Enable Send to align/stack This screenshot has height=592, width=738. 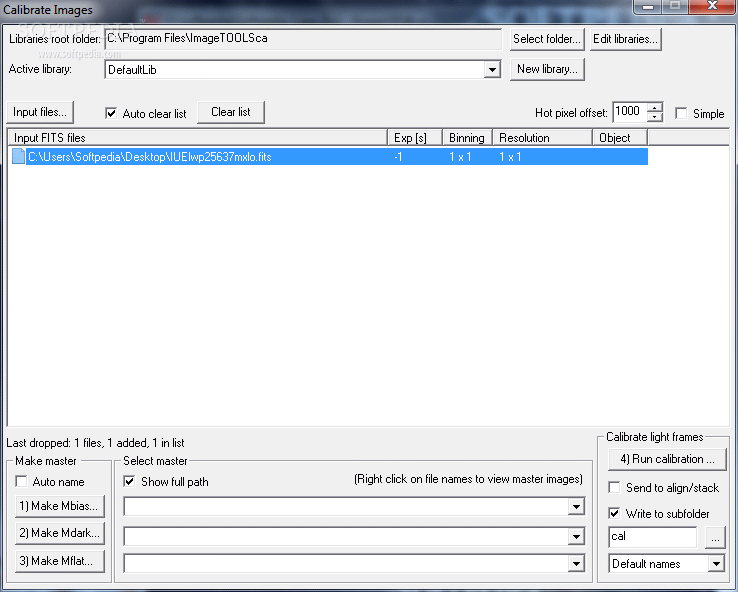click(x=614, y=488)
